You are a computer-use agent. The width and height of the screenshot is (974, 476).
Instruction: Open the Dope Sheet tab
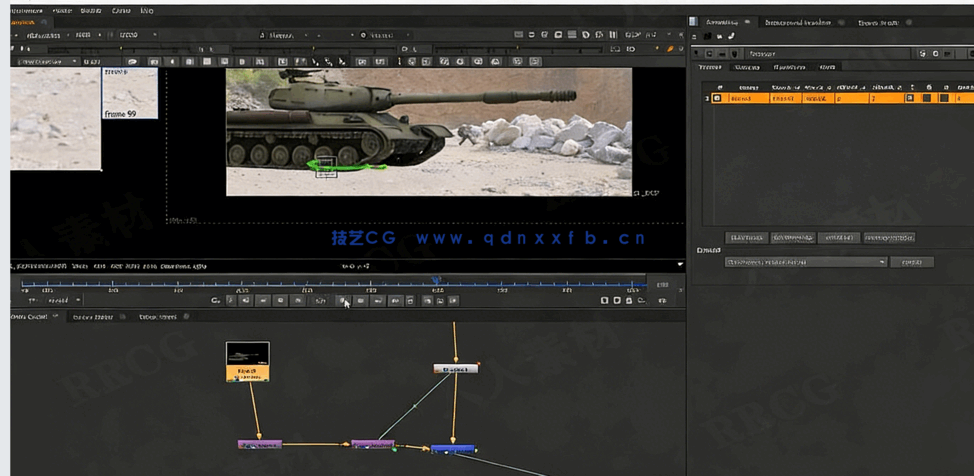click(158, 317)
